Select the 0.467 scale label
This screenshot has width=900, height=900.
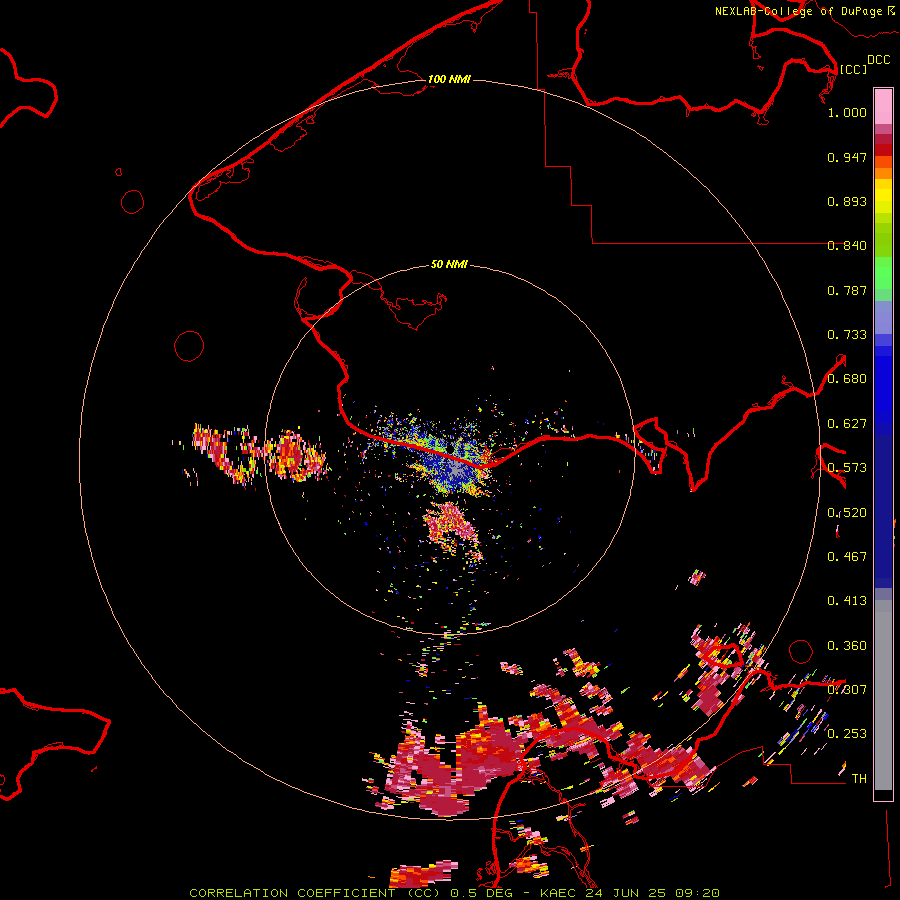[x=847, y=557]
